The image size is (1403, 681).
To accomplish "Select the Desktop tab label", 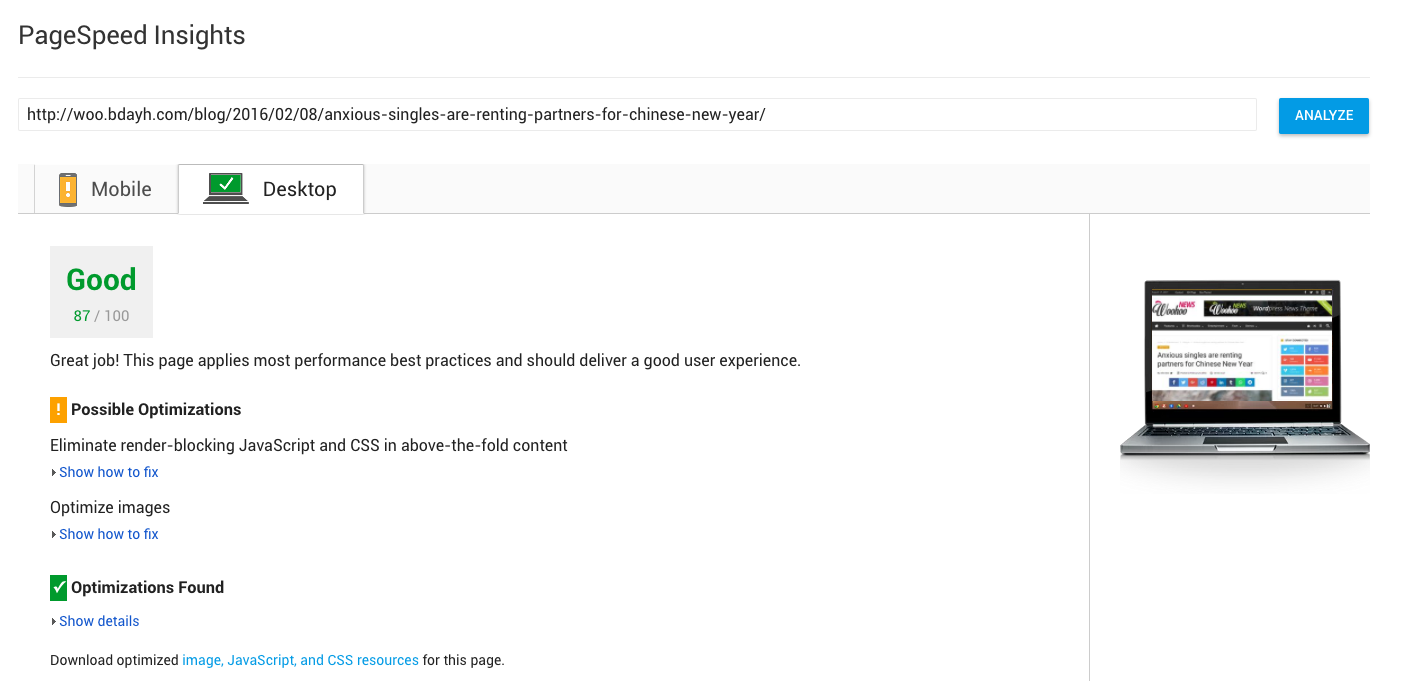I will (x=299, y=189).
